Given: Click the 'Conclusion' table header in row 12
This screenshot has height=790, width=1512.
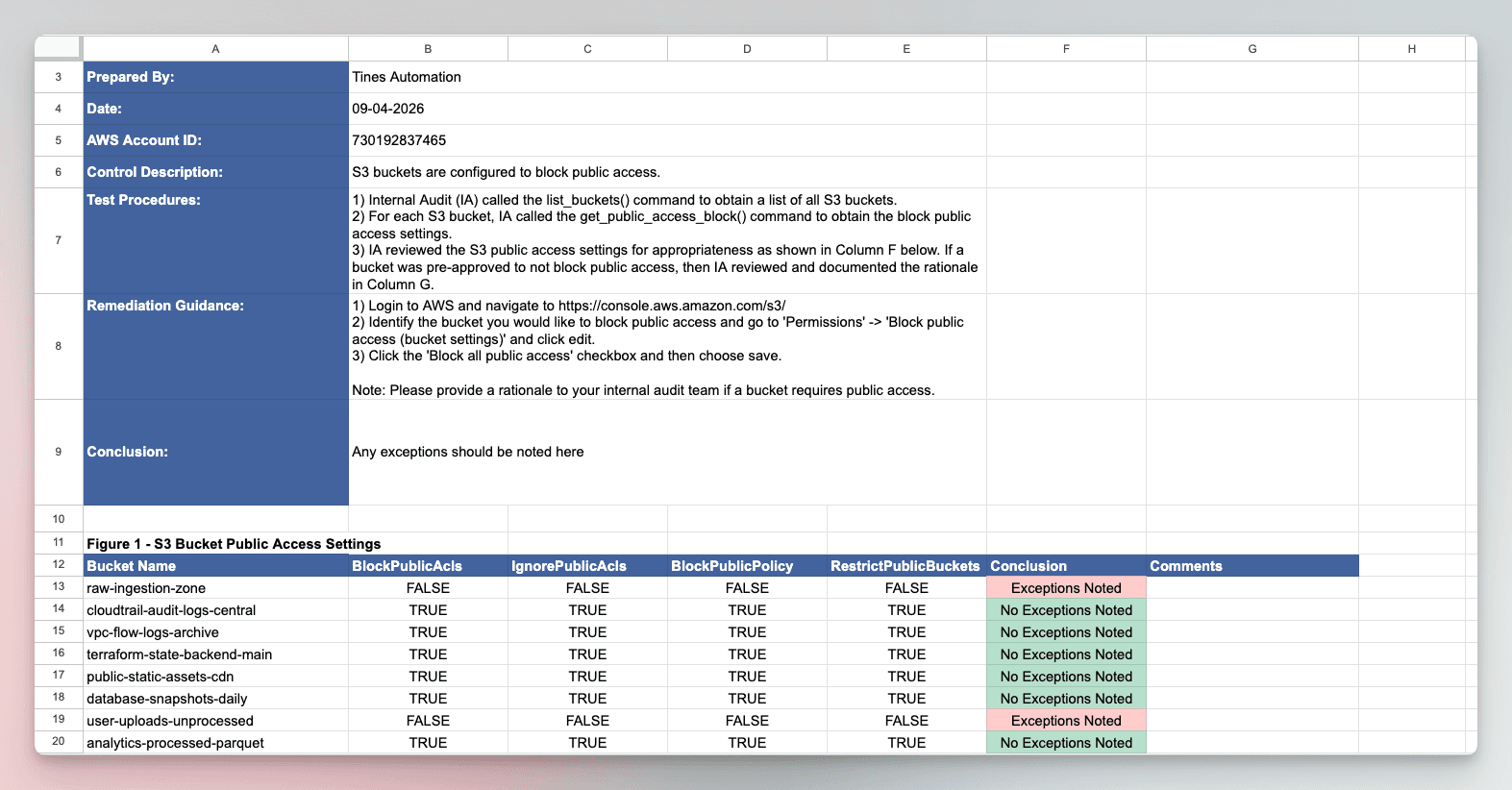Looking at the screenshot, I should click(x=1066, y=566).
